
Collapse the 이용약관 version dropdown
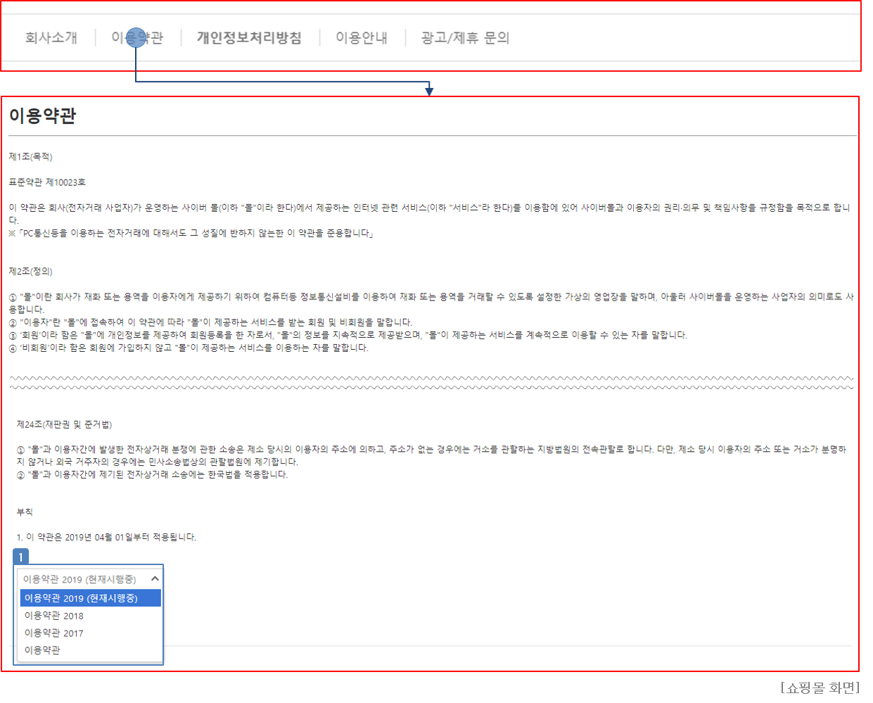(90, 579)
